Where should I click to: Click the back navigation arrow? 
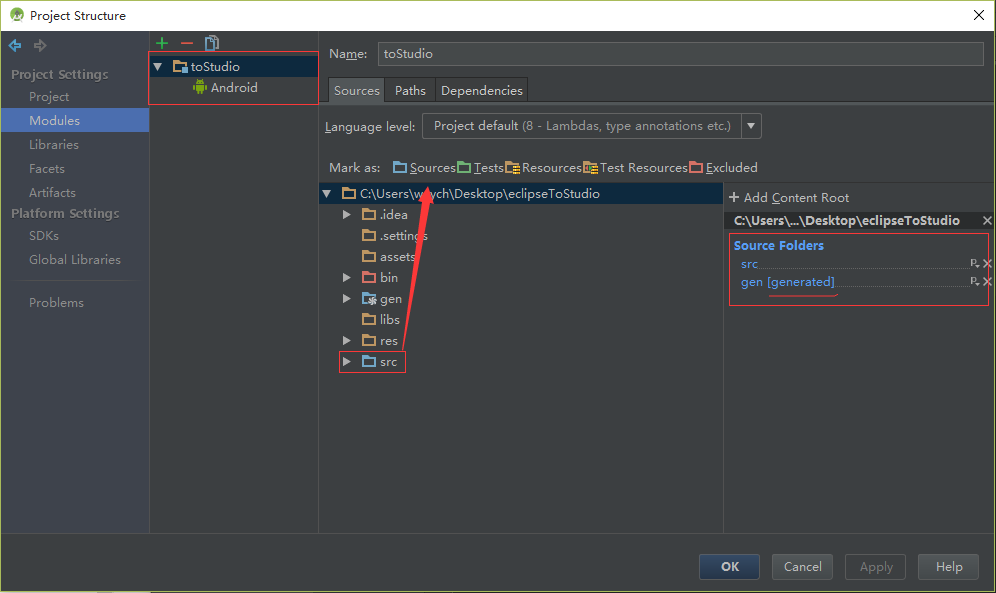(15, 46)
